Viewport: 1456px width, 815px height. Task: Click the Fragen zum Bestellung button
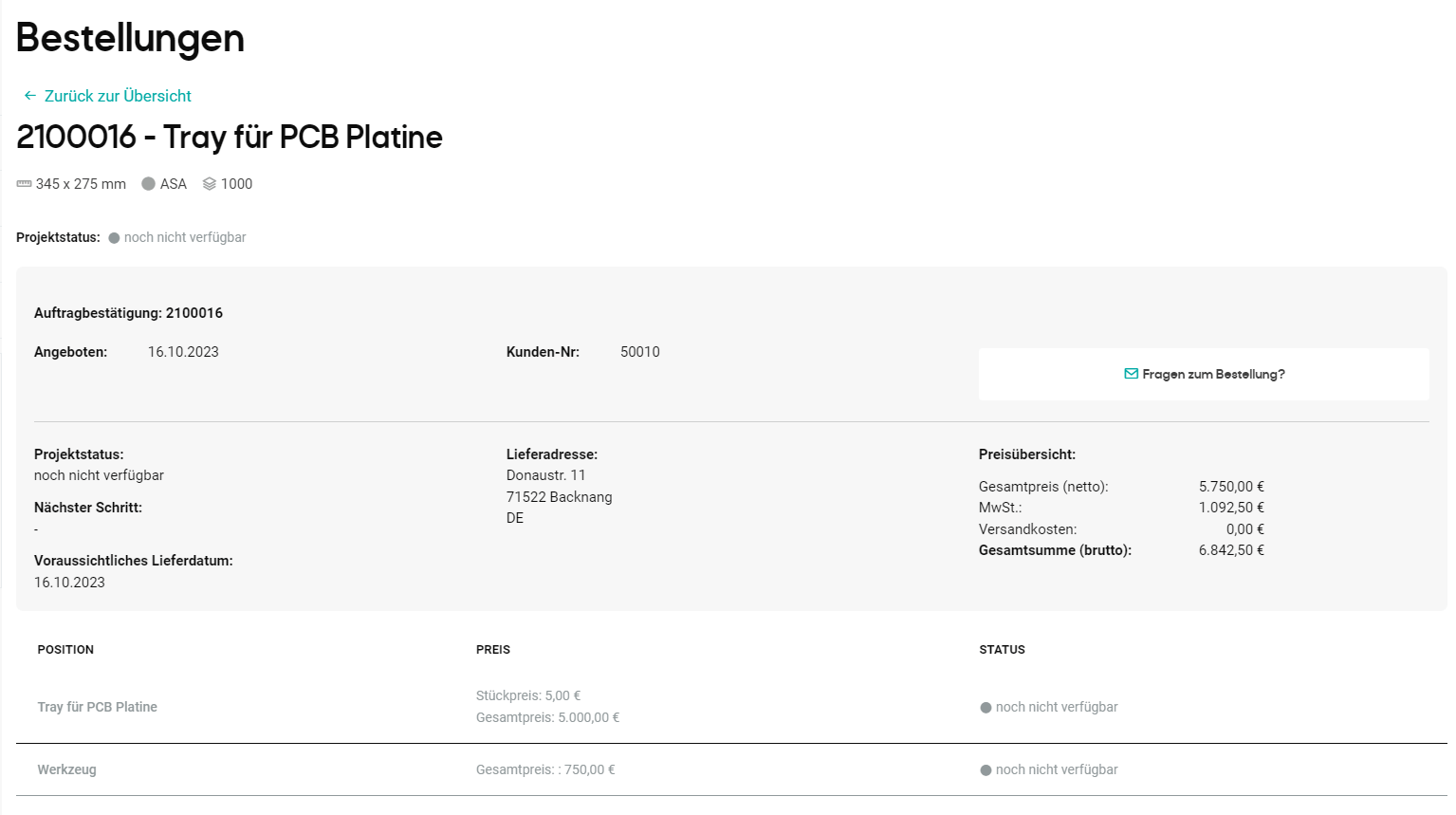click(1204, 374)
